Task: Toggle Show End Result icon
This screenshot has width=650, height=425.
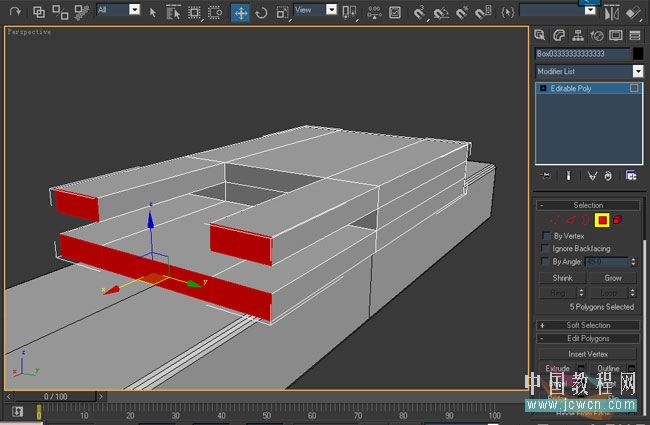Action: (x=568, y=176)
